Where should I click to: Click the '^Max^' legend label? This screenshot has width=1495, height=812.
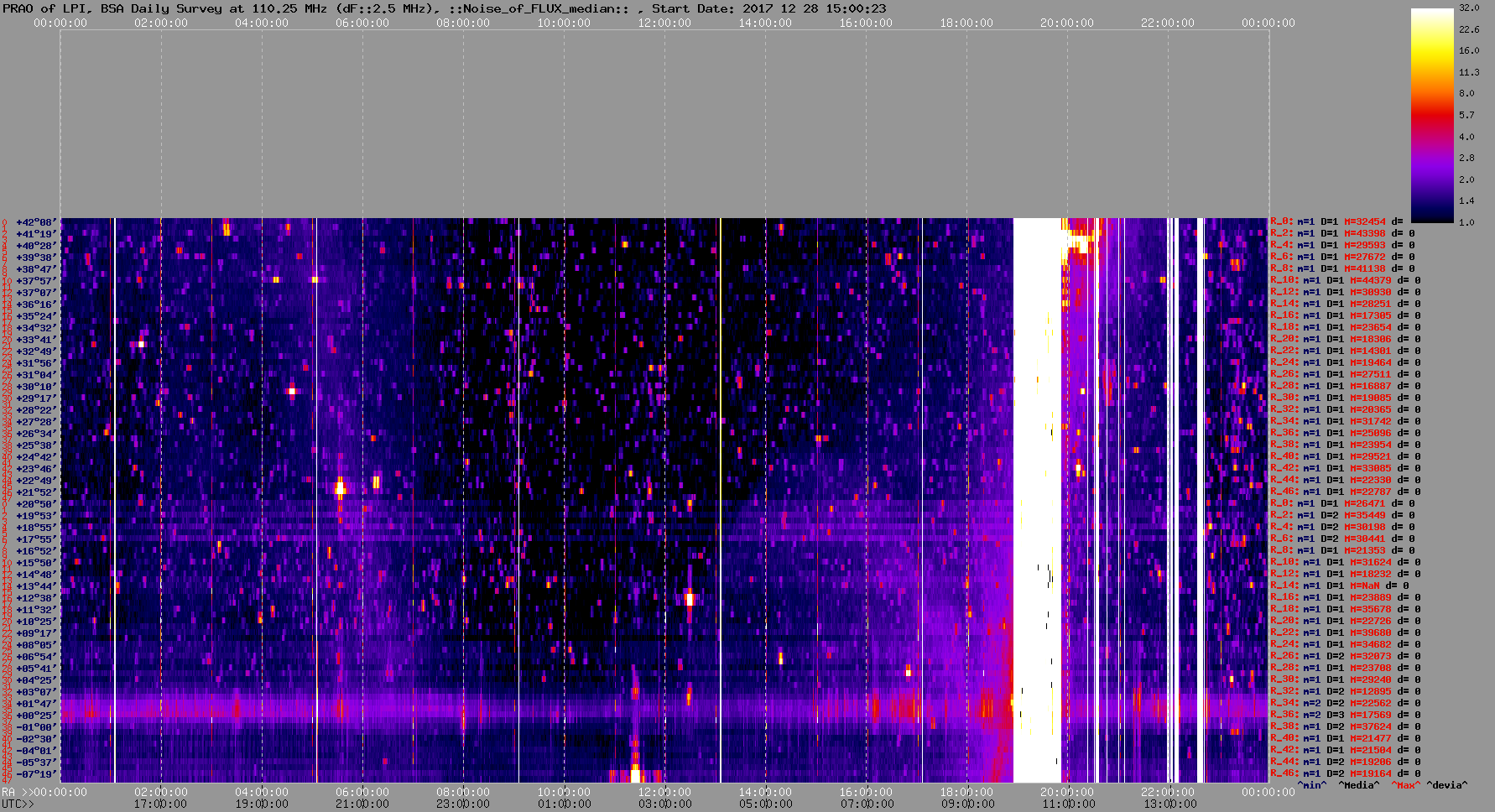click(x=1404, y=785)
